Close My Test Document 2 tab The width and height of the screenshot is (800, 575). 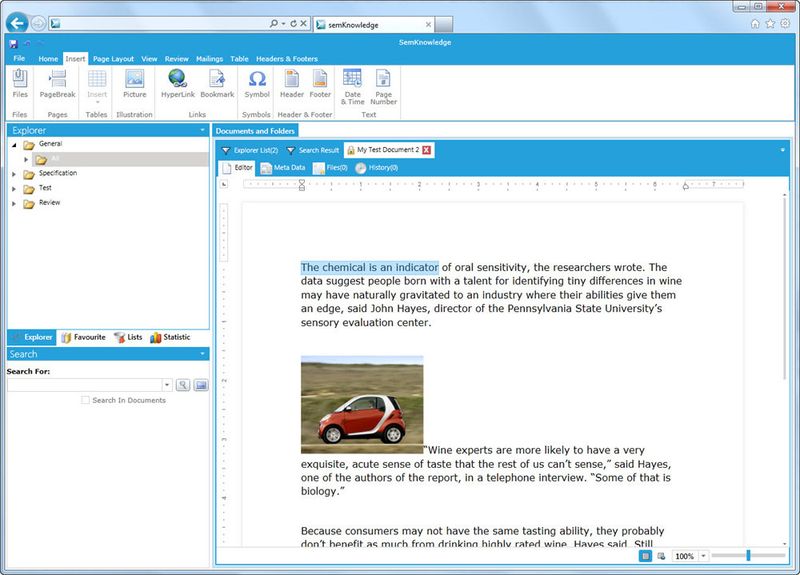tap(427, 150)
